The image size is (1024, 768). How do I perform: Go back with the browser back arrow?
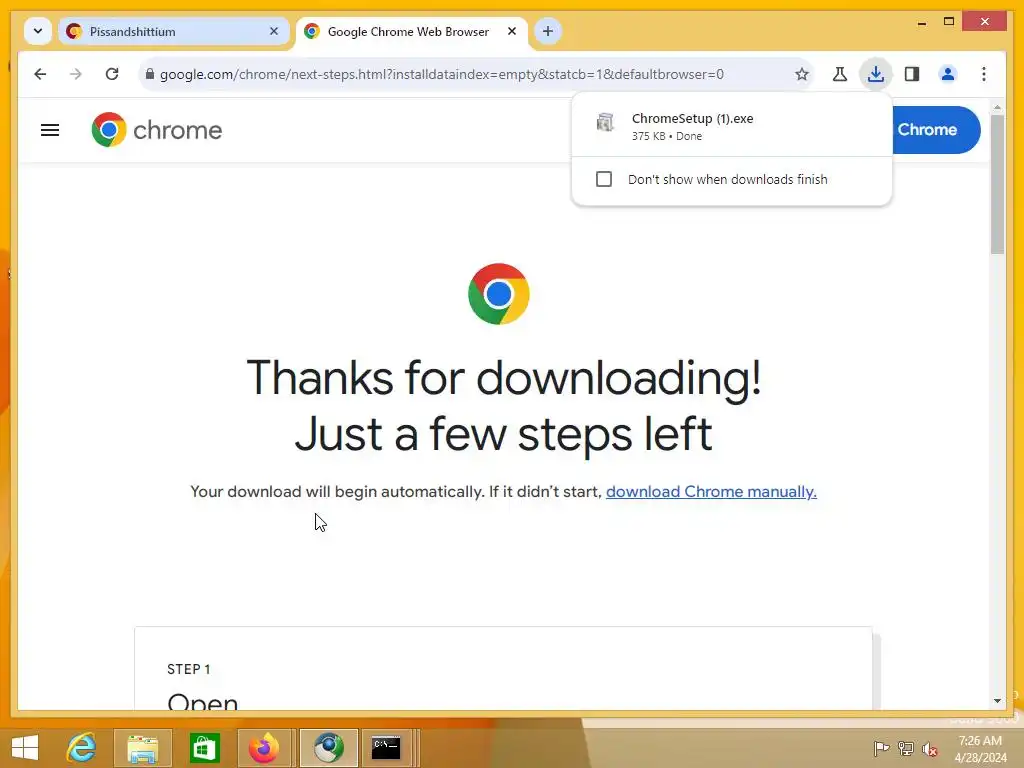40,74
